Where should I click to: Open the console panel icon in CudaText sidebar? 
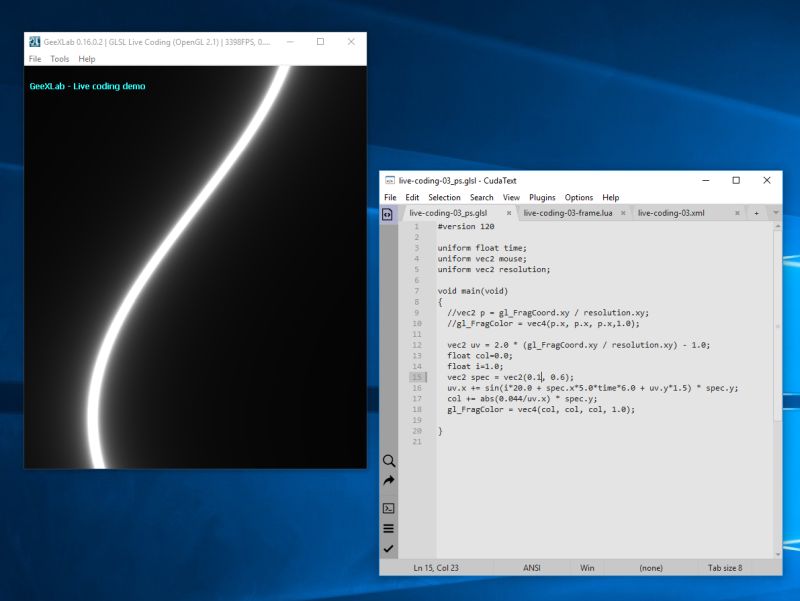click(388, 508)
